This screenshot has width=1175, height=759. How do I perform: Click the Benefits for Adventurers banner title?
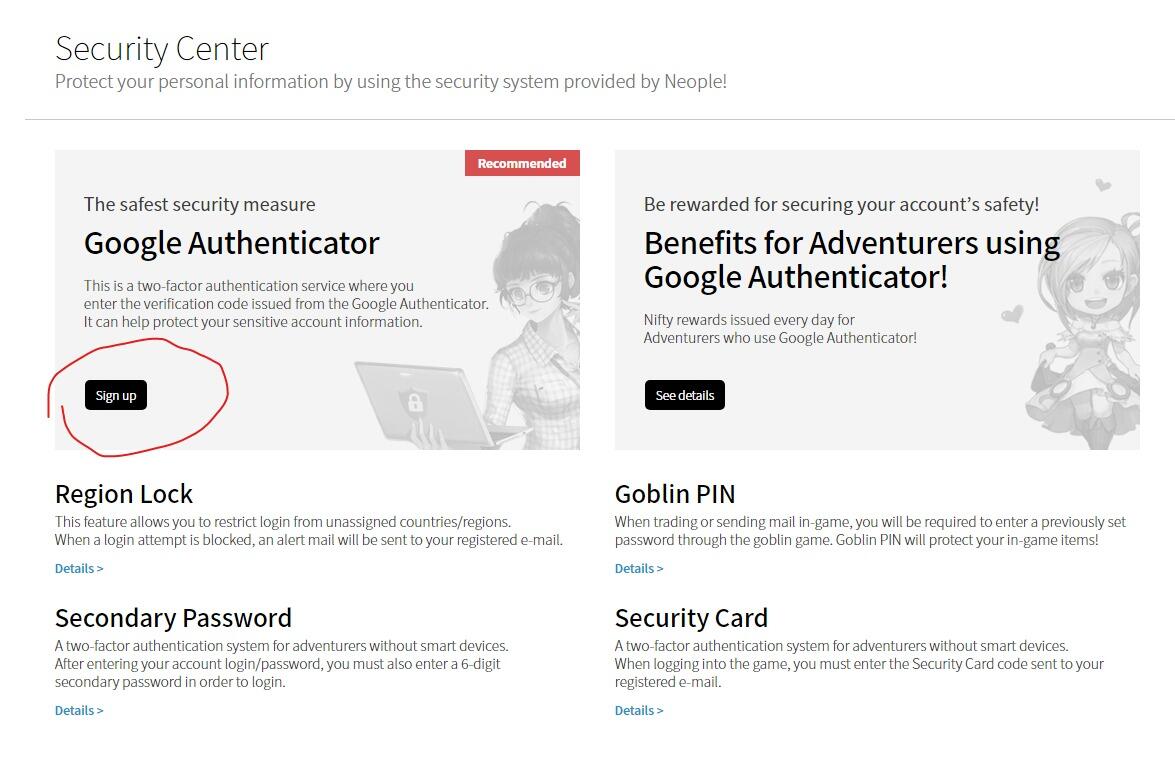851,259
